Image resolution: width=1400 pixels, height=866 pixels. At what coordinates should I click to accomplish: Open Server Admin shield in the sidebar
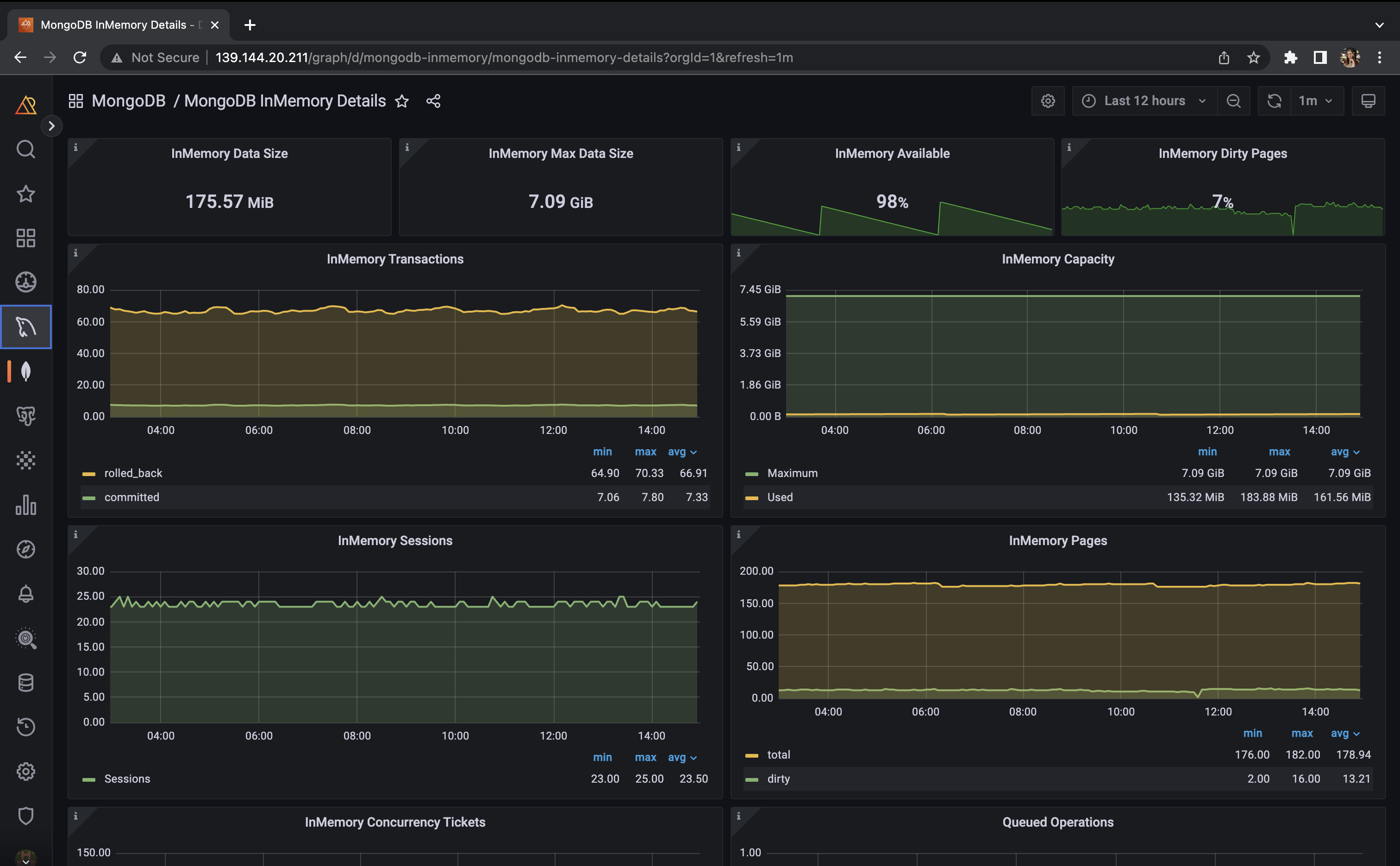tap(26, 816)
